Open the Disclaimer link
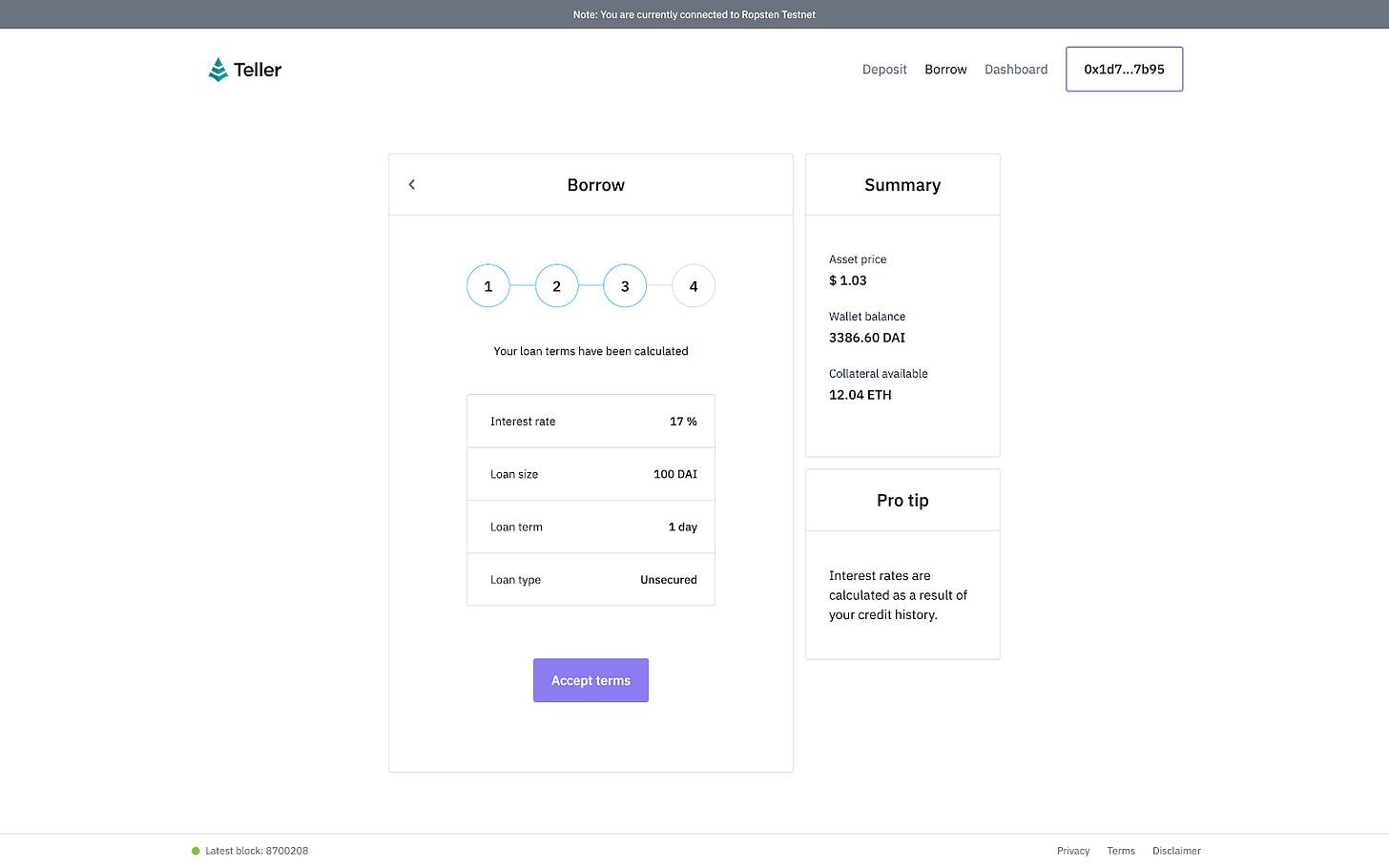 (x=1176, y=851)
